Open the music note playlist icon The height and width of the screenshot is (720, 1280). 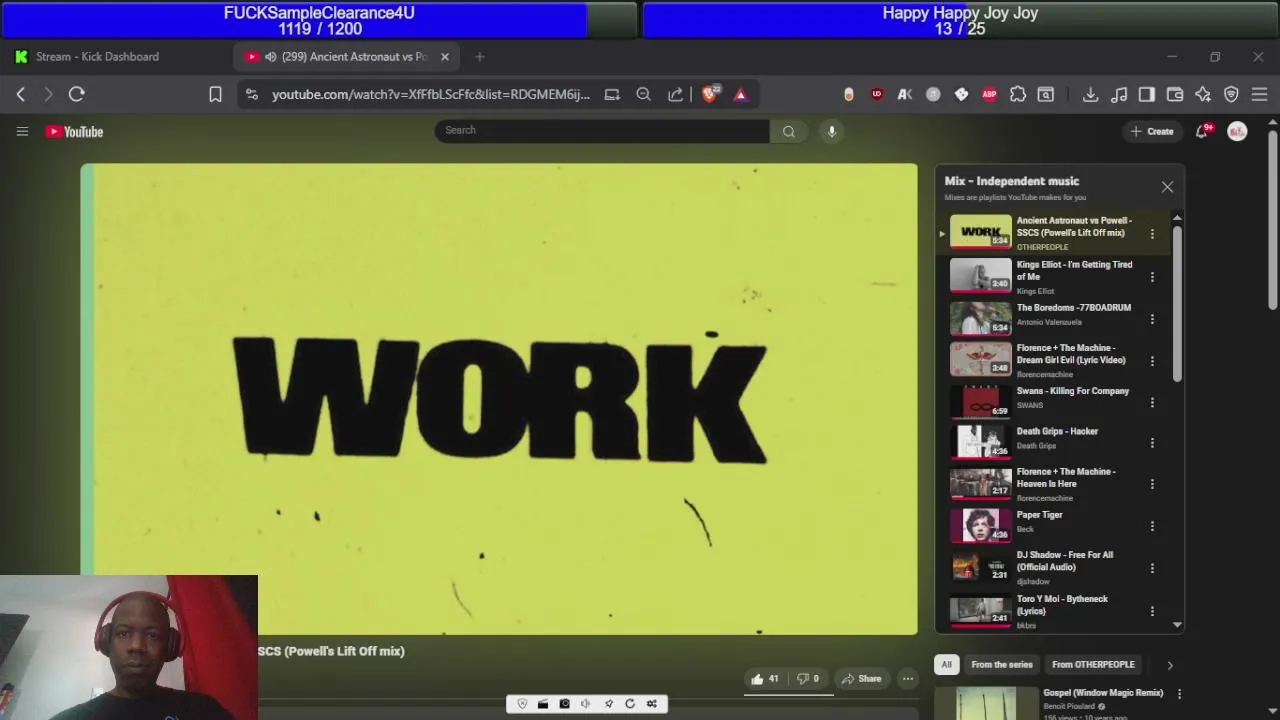(1119, 94)
